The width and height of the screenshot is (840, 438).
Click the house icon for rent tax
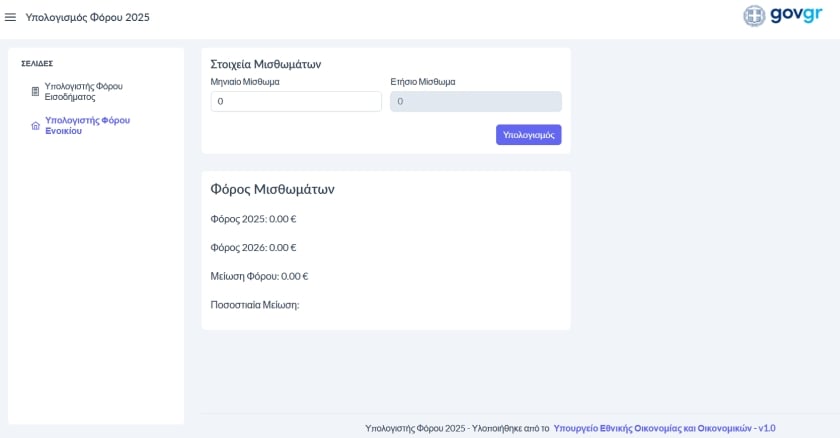coord(35,126)
